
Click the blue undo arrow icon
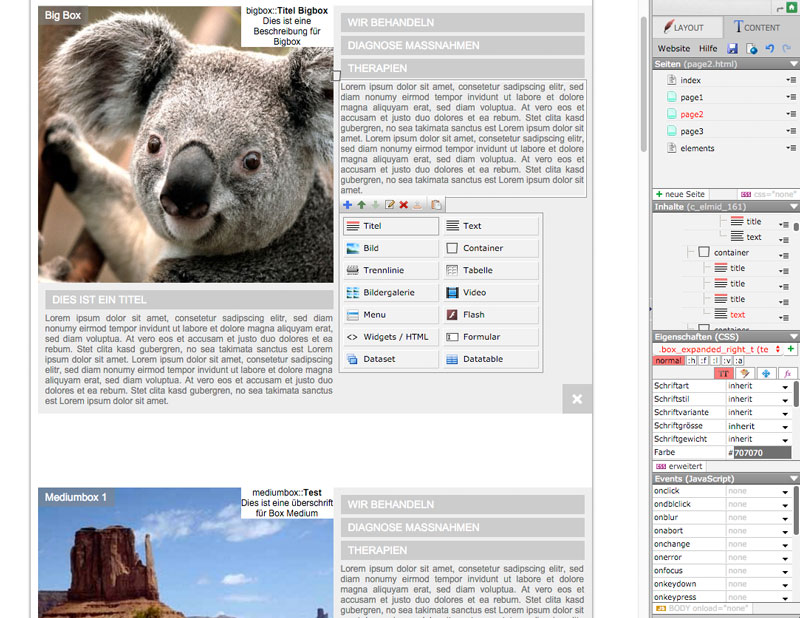[x=768, y=48]
